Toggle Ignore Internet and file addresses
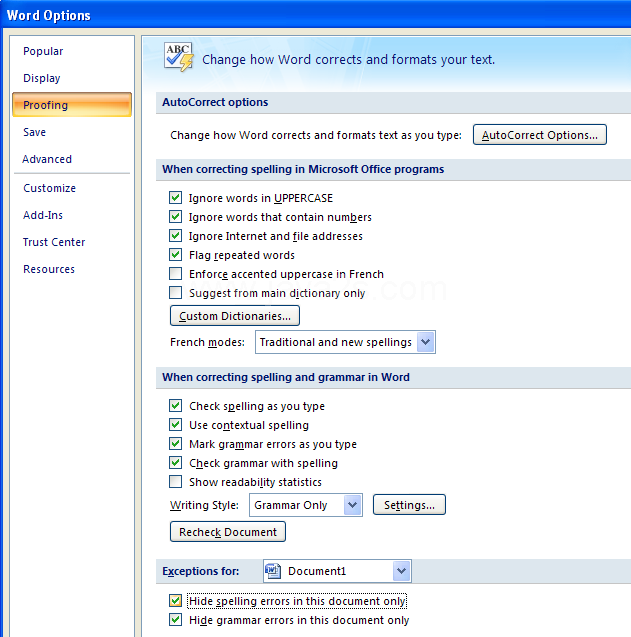 176,236
